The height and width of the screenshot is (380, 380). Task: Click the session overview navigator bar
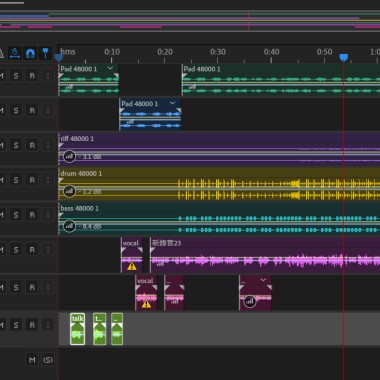(x=190, y=21)
